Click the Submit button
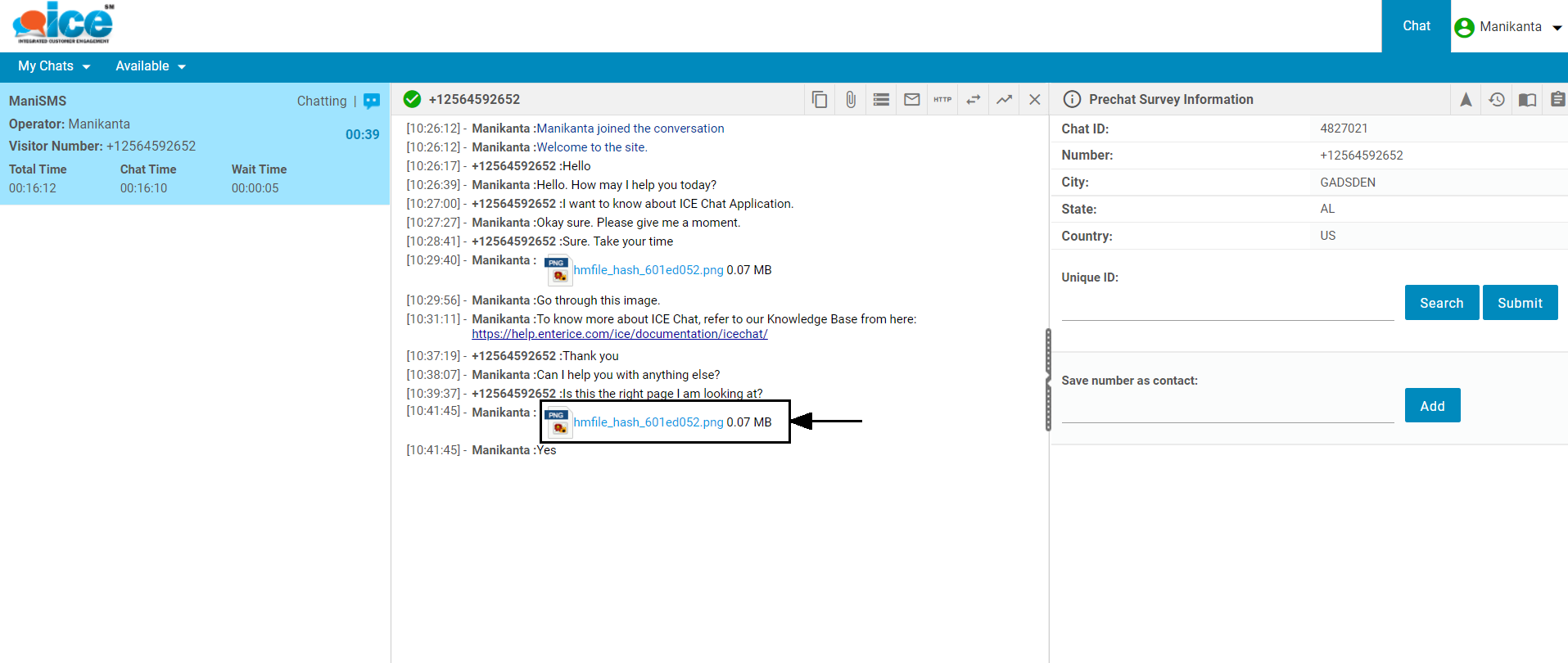The image size is (1568, 663). point(1520,303)
